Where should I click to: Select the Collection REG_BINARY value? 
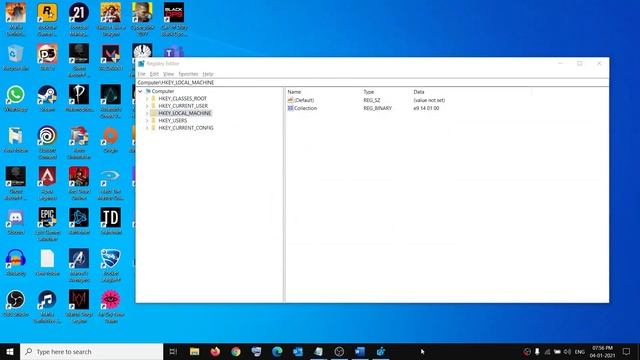coord(305,109)
